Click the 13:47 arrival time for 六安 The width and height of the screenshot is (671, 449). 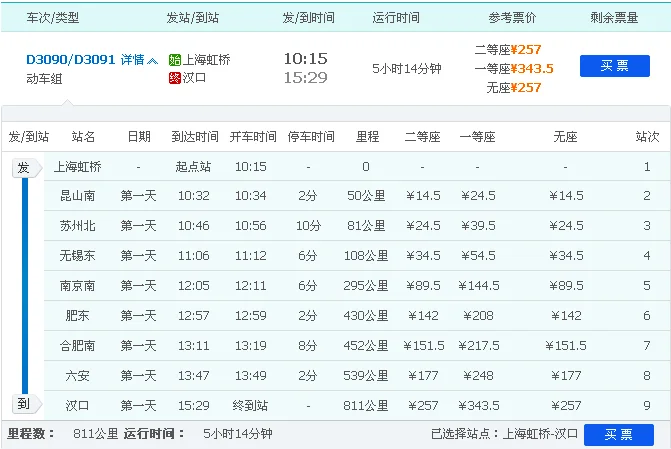(193, 375)
